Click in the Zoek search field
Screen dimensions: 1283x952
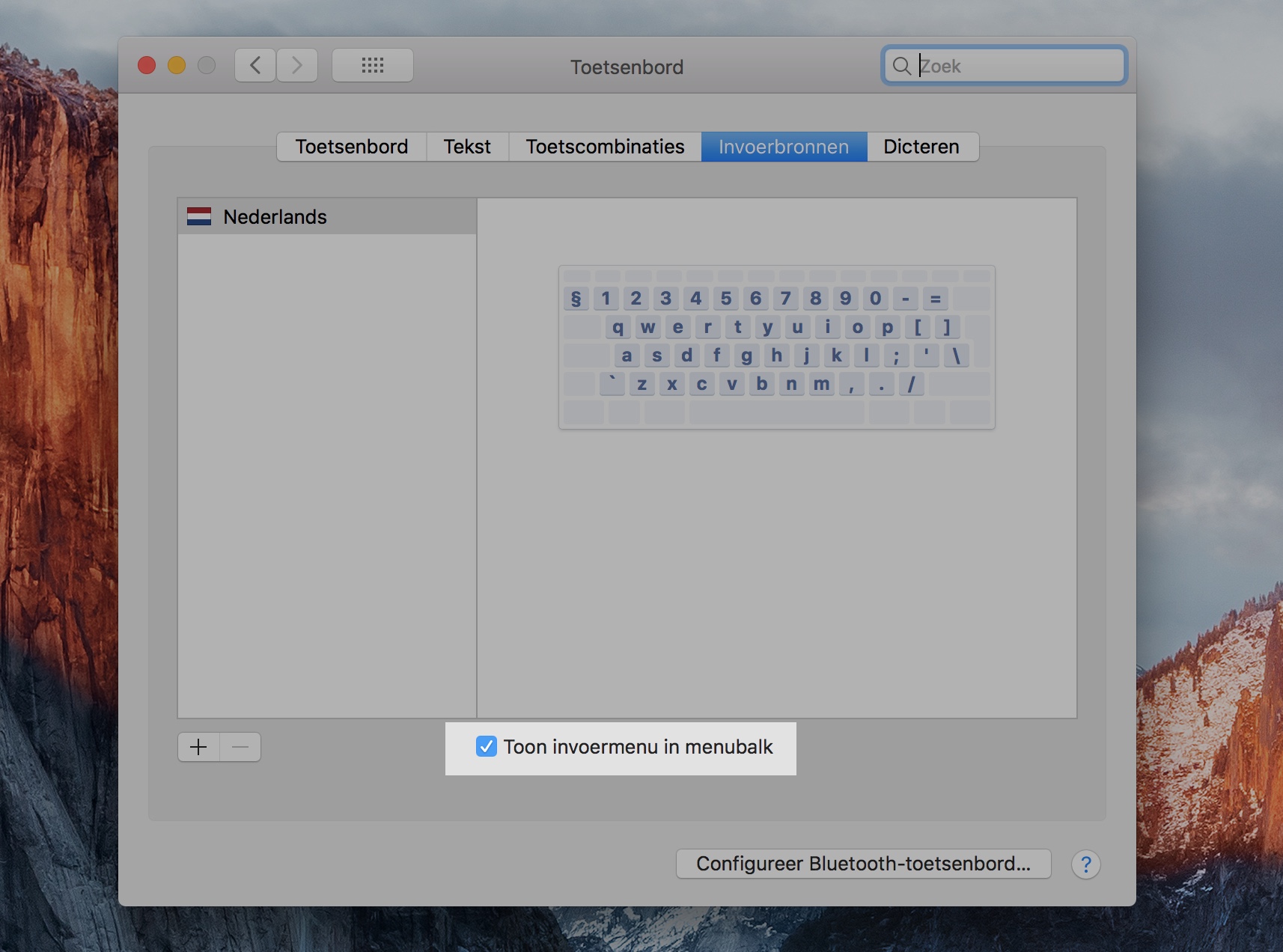[1018, 66]
